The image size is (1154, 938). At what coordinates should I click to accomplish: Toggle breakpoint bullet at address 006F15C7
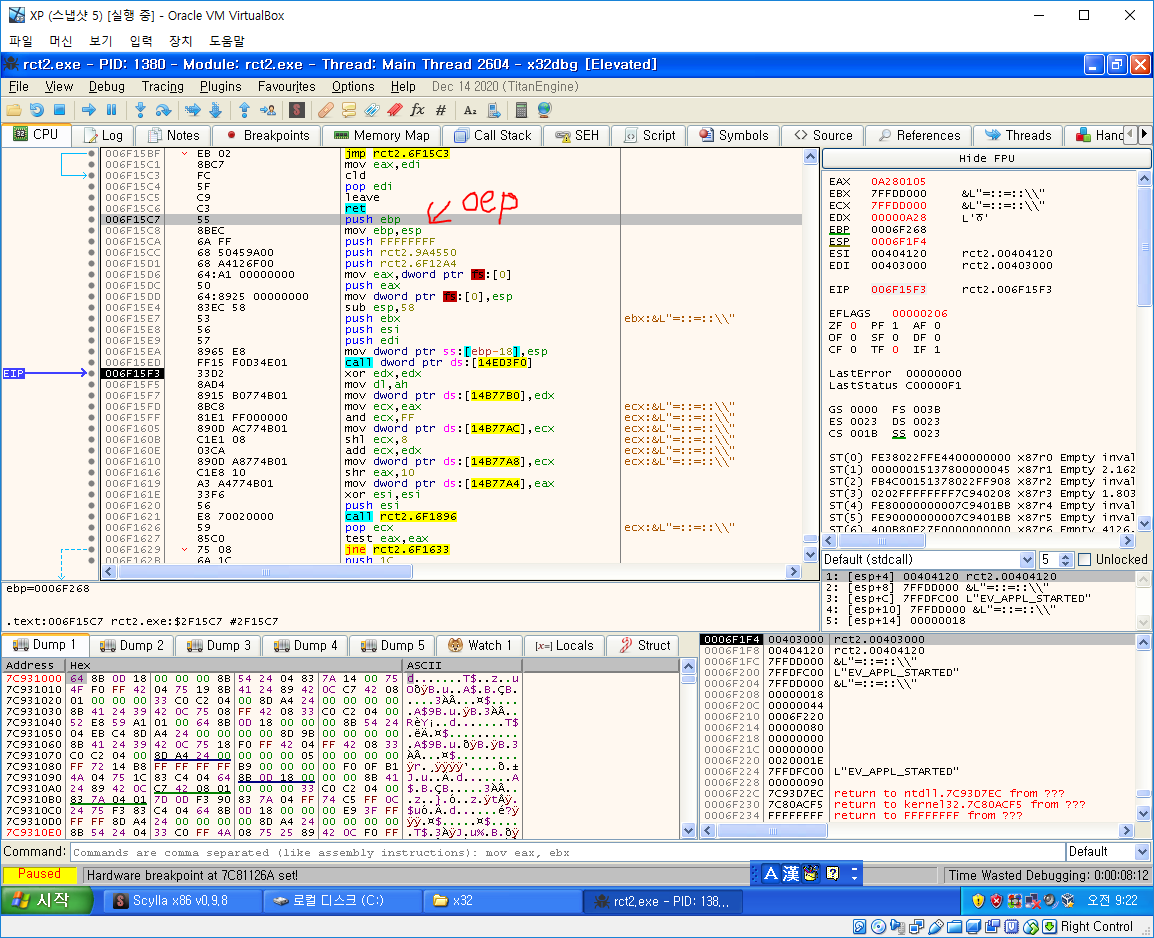click(91, 219)
